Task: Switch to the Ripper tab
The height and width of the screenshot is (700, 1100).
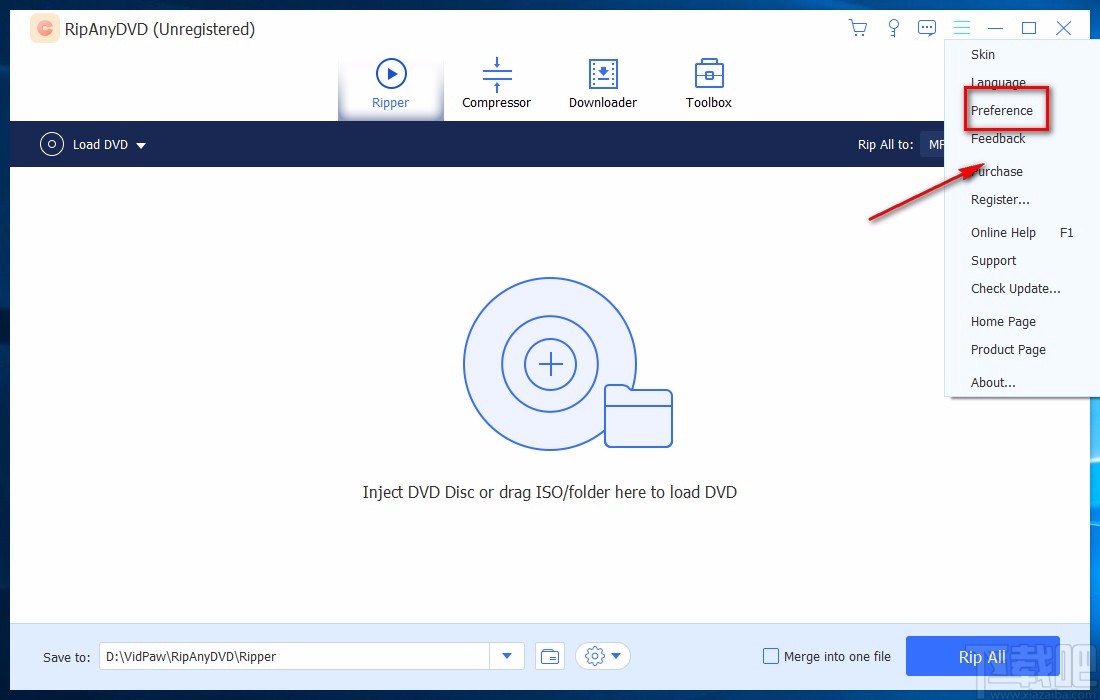Action: pyautogui.click(x=391, y=84)
